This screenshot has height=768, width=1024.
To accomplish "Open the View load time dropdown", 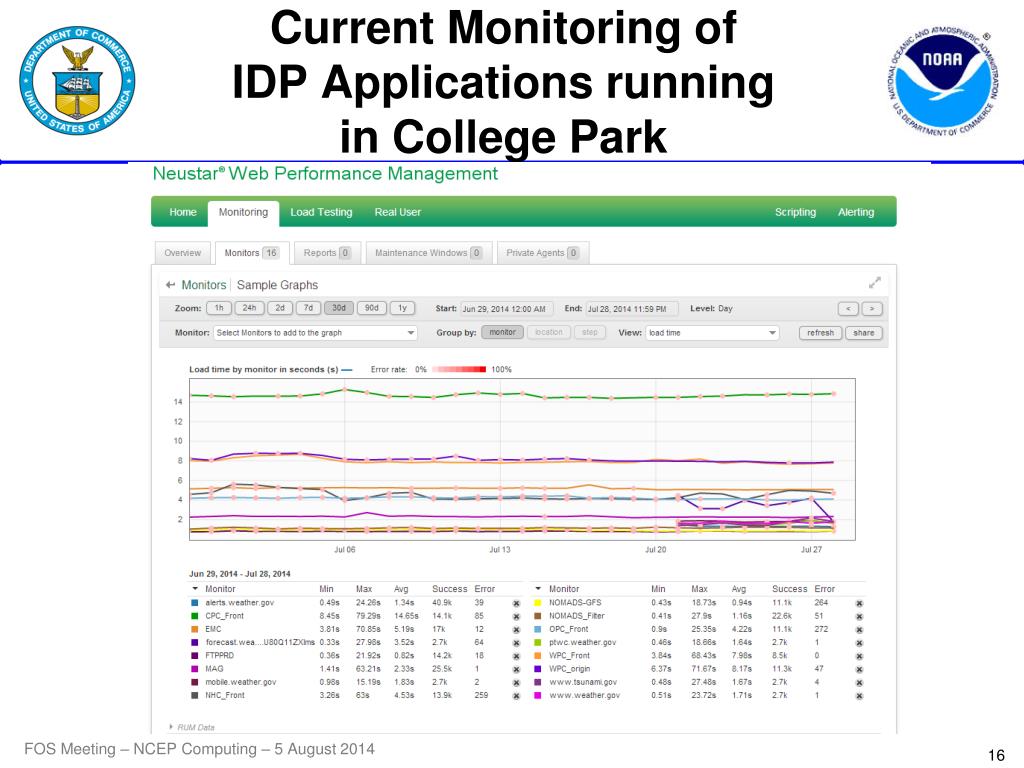I will (712, 333).
